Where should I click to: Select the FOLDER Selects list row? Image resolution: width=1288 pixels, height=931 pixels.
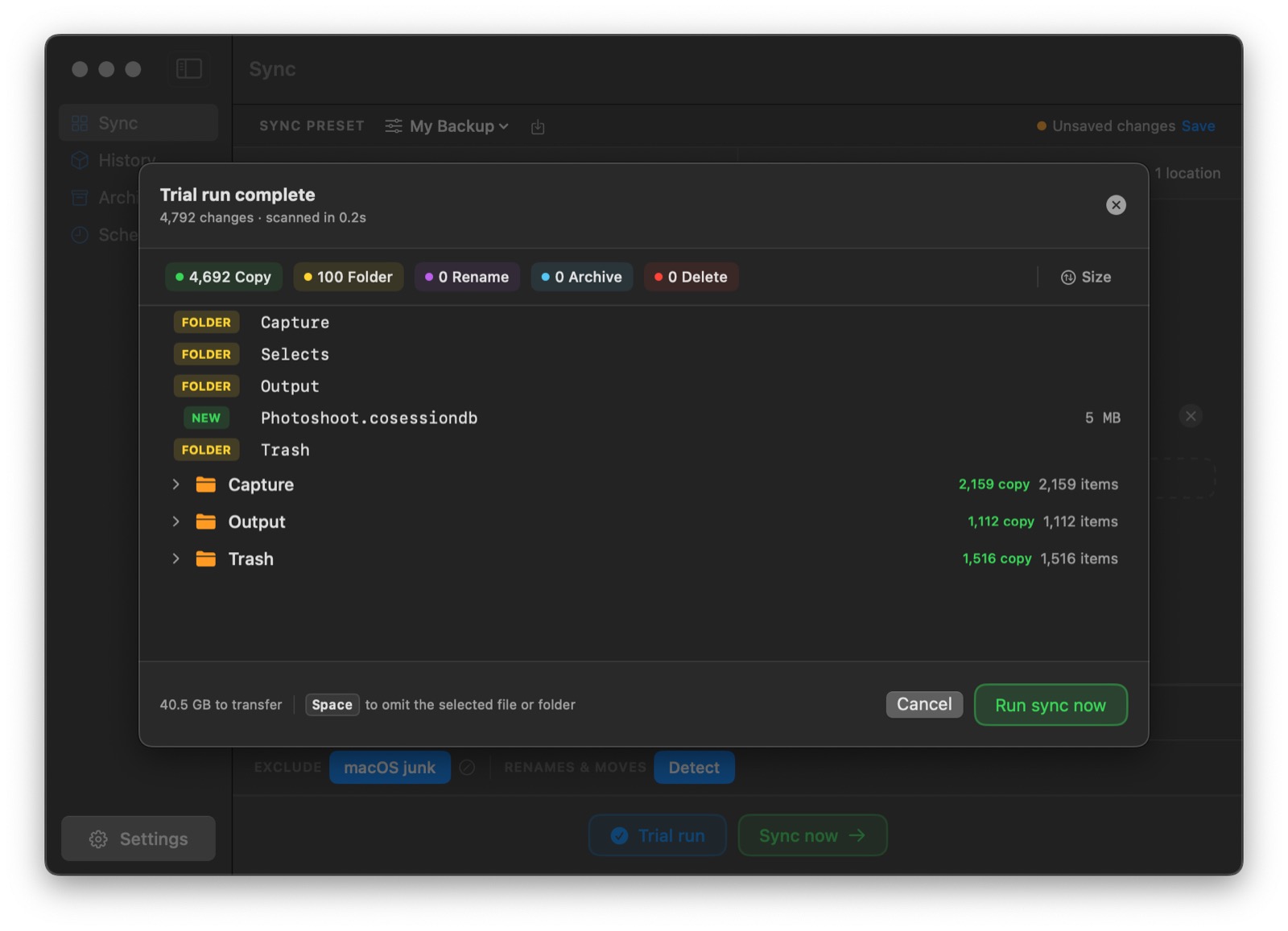[644, 354]
